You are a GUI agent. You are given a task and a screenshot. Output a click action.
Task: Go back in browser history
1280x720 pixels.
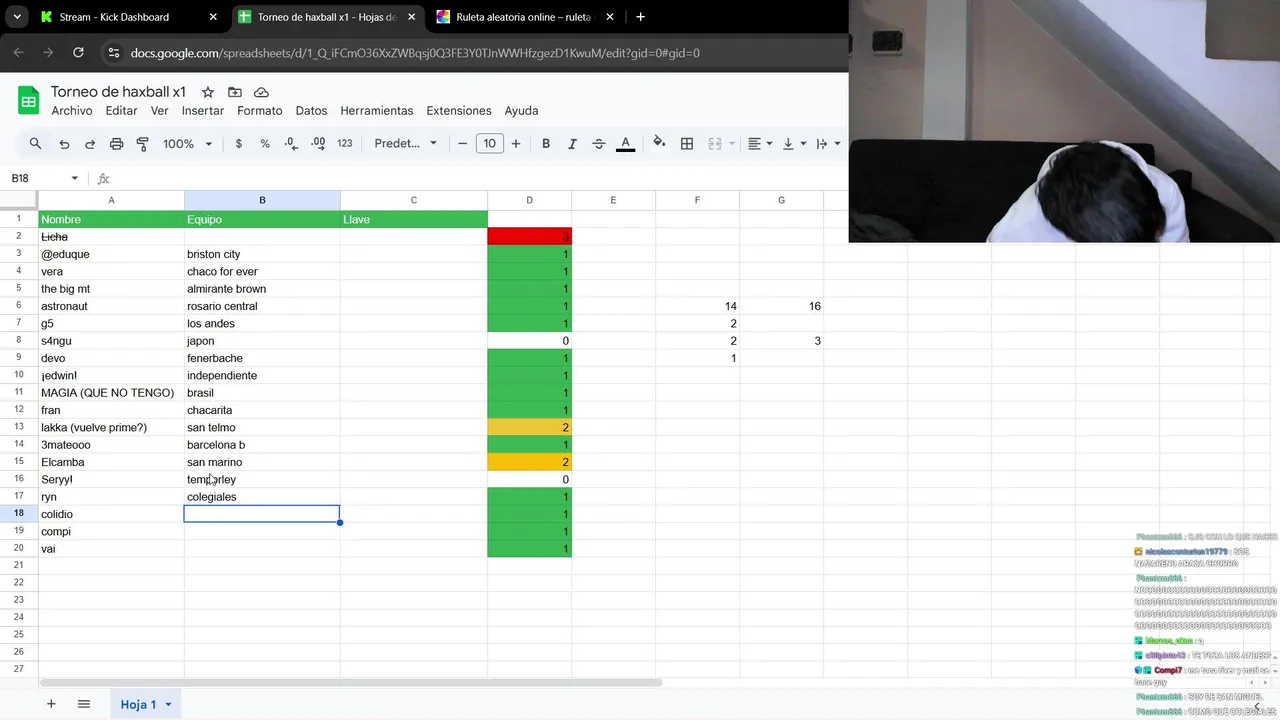[19, 53]
